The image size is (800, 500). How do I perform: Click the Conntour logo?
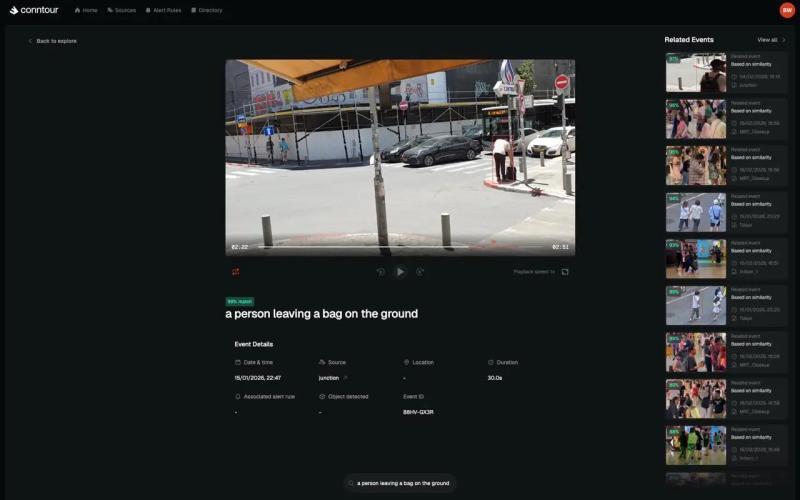coord(34,10)
